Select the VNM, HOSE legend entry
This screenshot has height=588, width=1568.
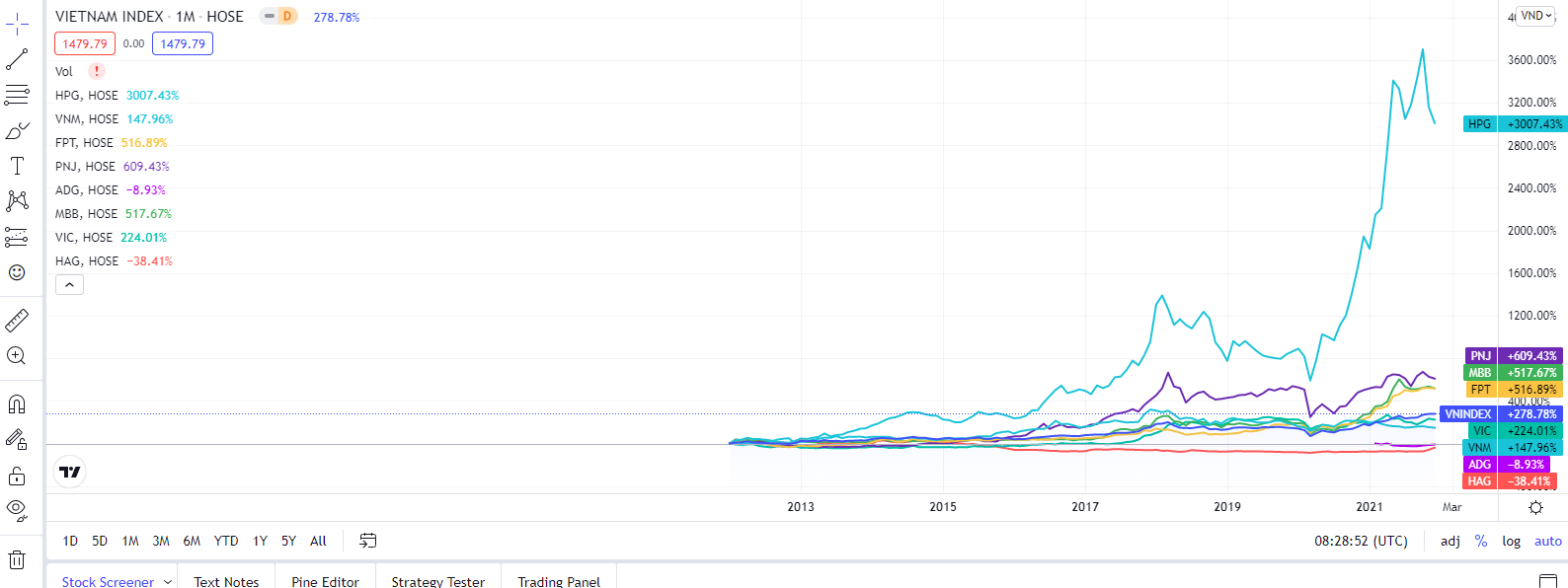tap(87, 119)
